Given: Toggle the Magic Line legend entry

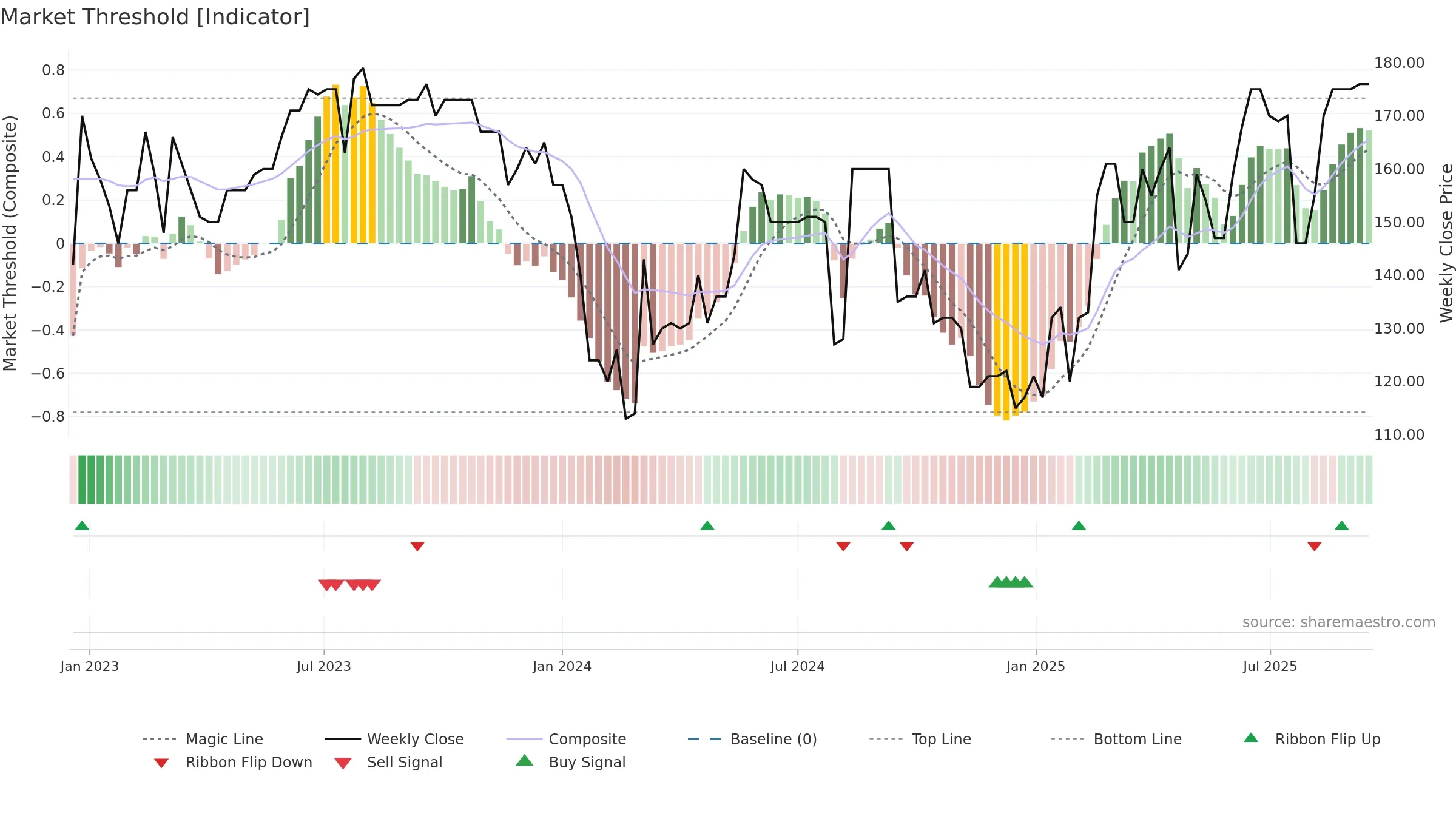Looking at the screenshot, I should coord(203,739).
